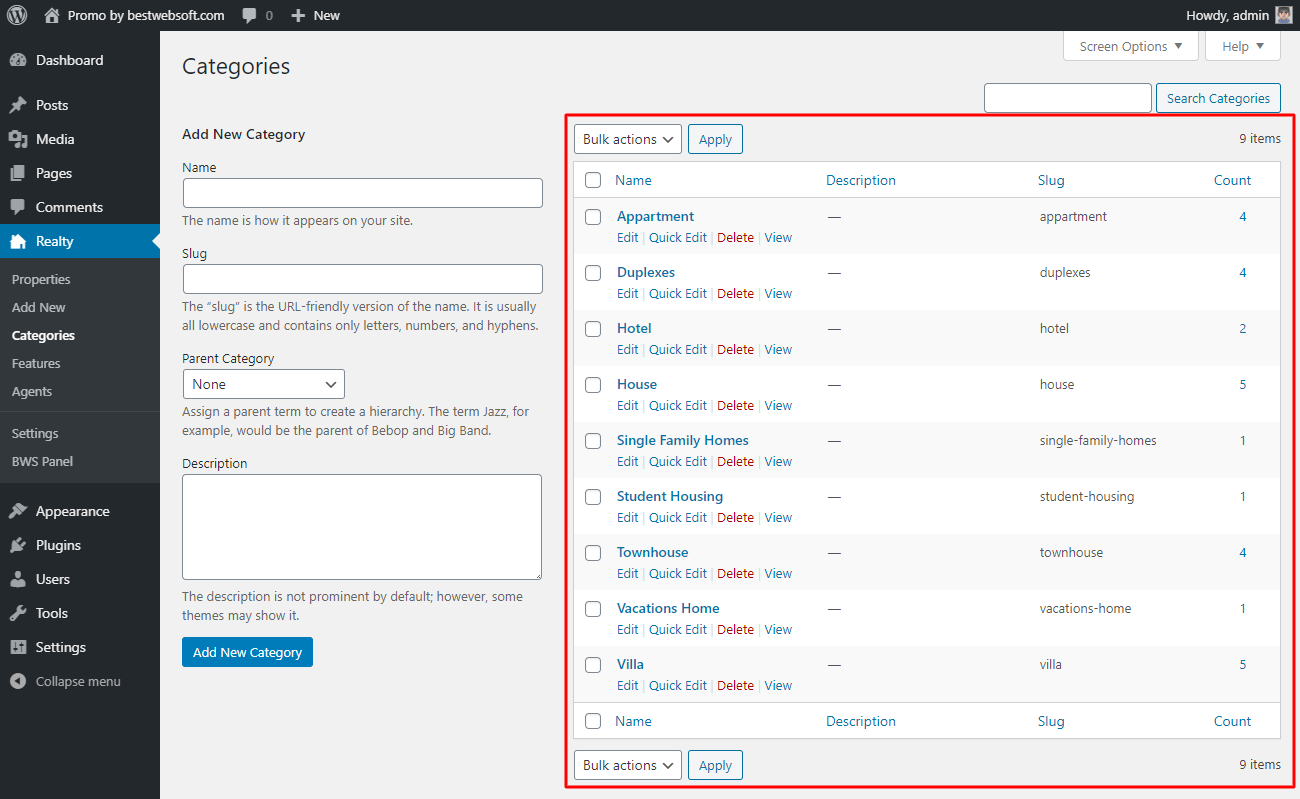Screen dimensions: 1300x799
Task: Open the top Bulk actions dropdown
Action: (x=628, y=139)
